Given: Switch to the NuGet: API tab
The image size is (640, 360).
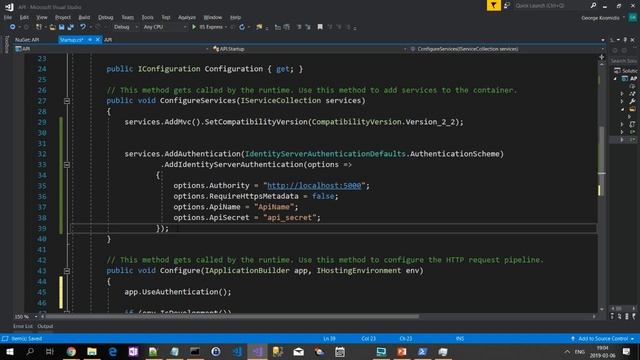Looking at the screenshot, I should [x=27, y=40].
